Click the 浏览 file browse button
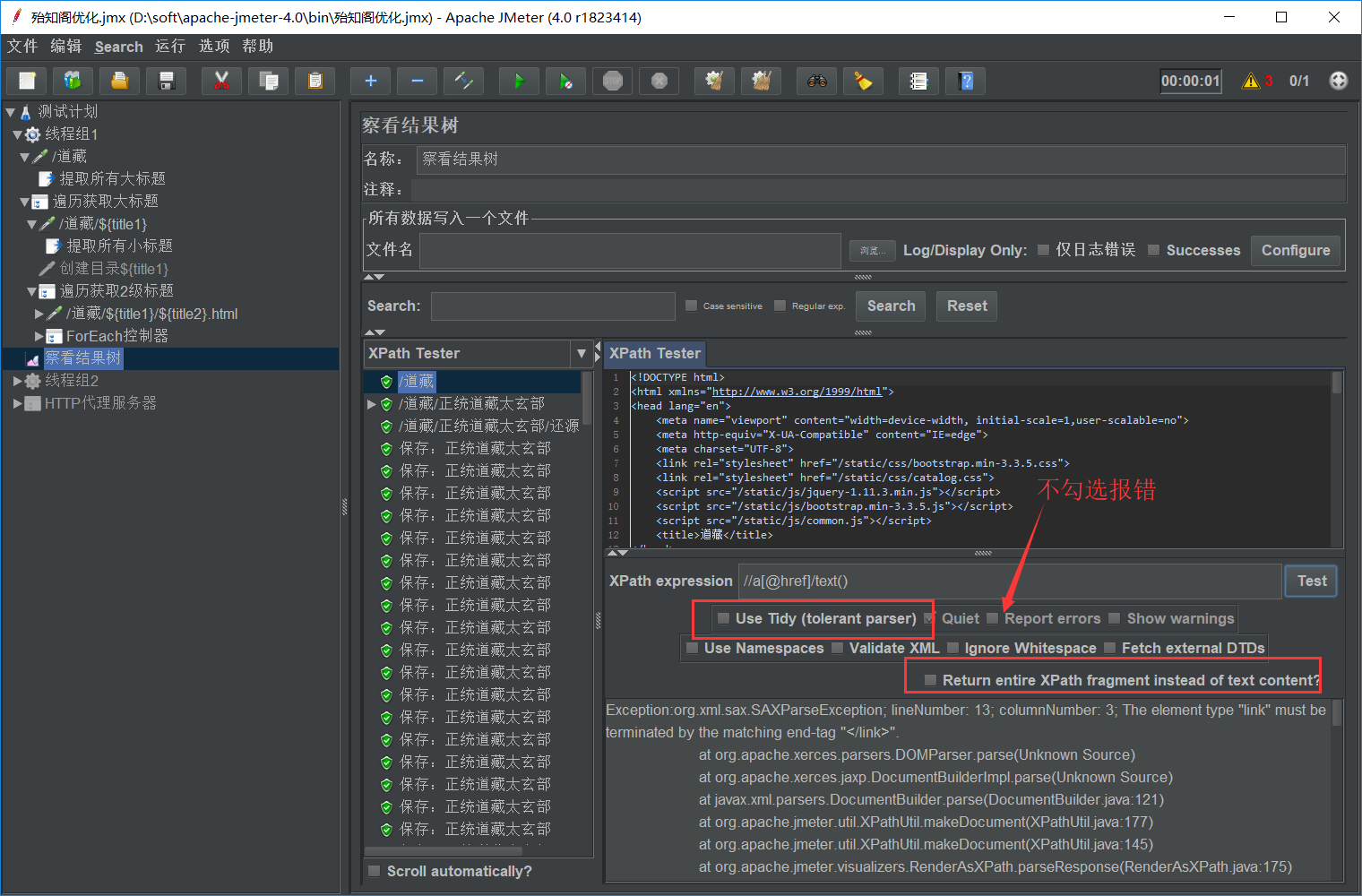Viewport: 1362px width, 896px height. point(873,250)
